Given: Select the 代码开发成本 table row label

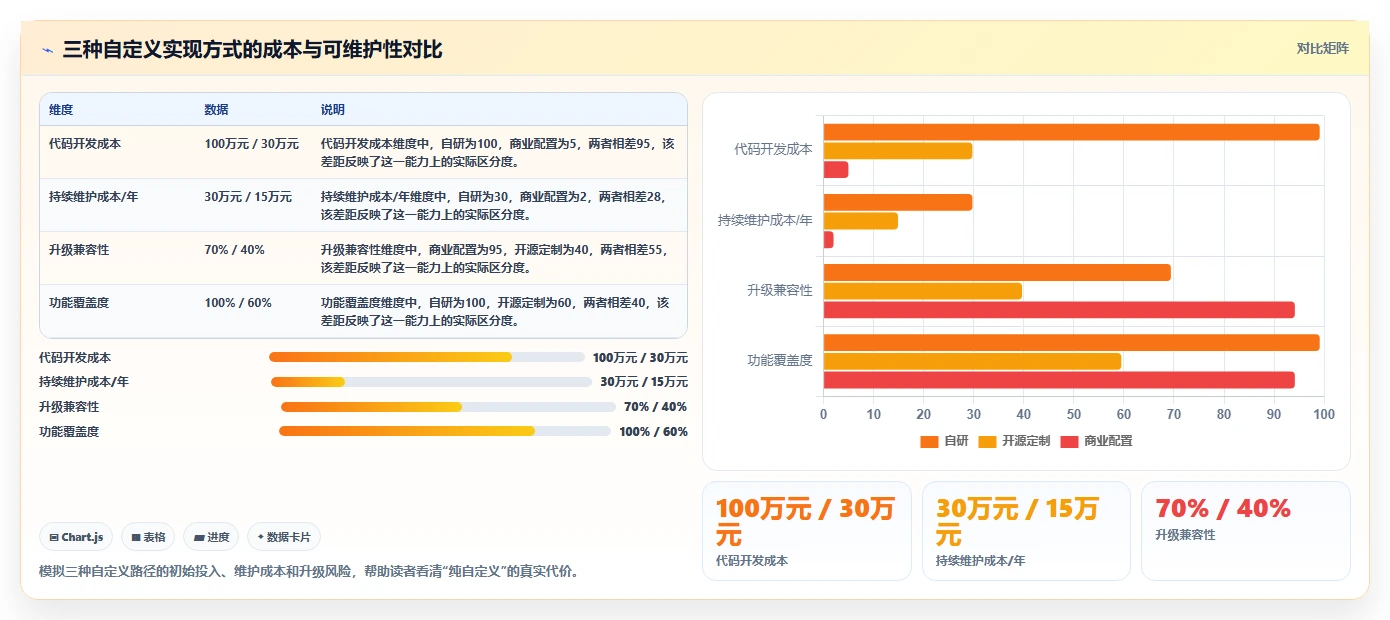Looking at the screenshot, I should pyautogui.click(x=85, y=144).
